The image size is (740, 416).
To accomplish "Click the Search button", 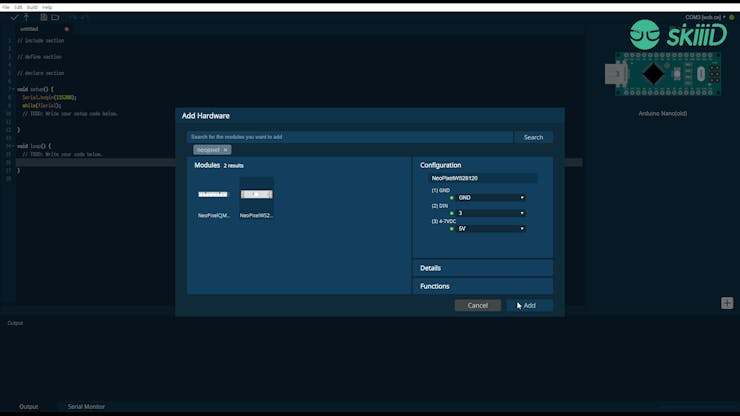I will [533, 137].
